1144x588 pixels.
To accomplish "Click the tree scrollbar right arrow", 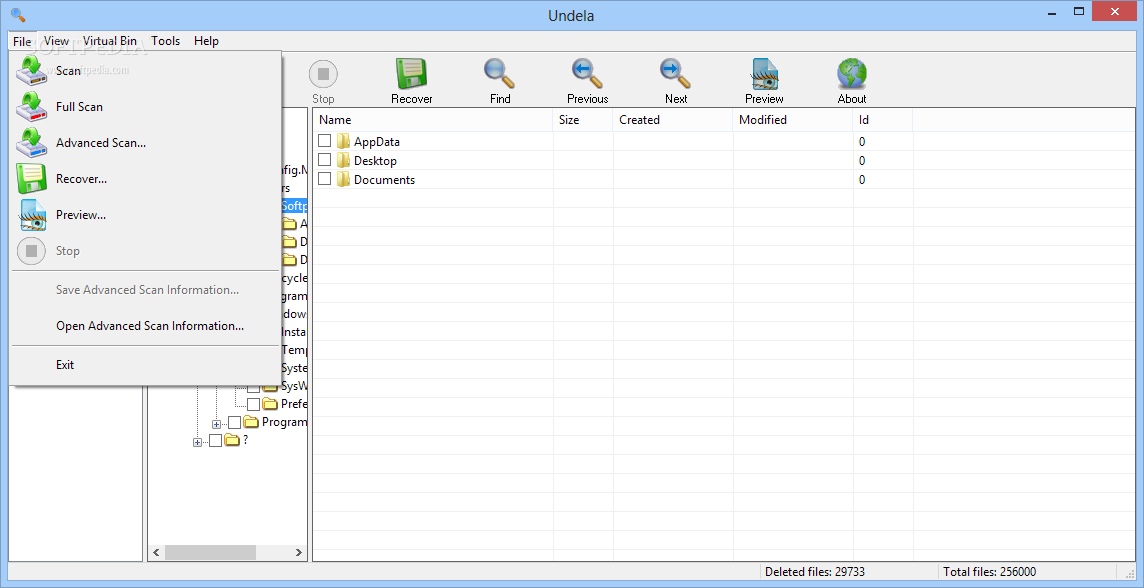I will [299, 552].
